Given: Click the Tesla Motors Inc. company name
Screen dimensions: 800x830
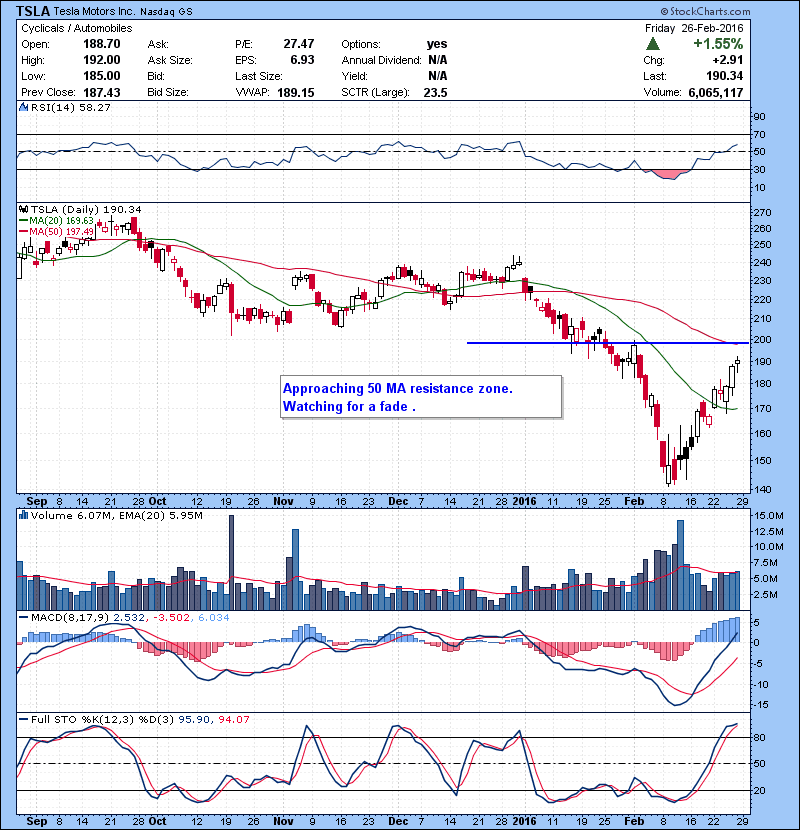Looking at the screenshot, I should coord(94,12).
